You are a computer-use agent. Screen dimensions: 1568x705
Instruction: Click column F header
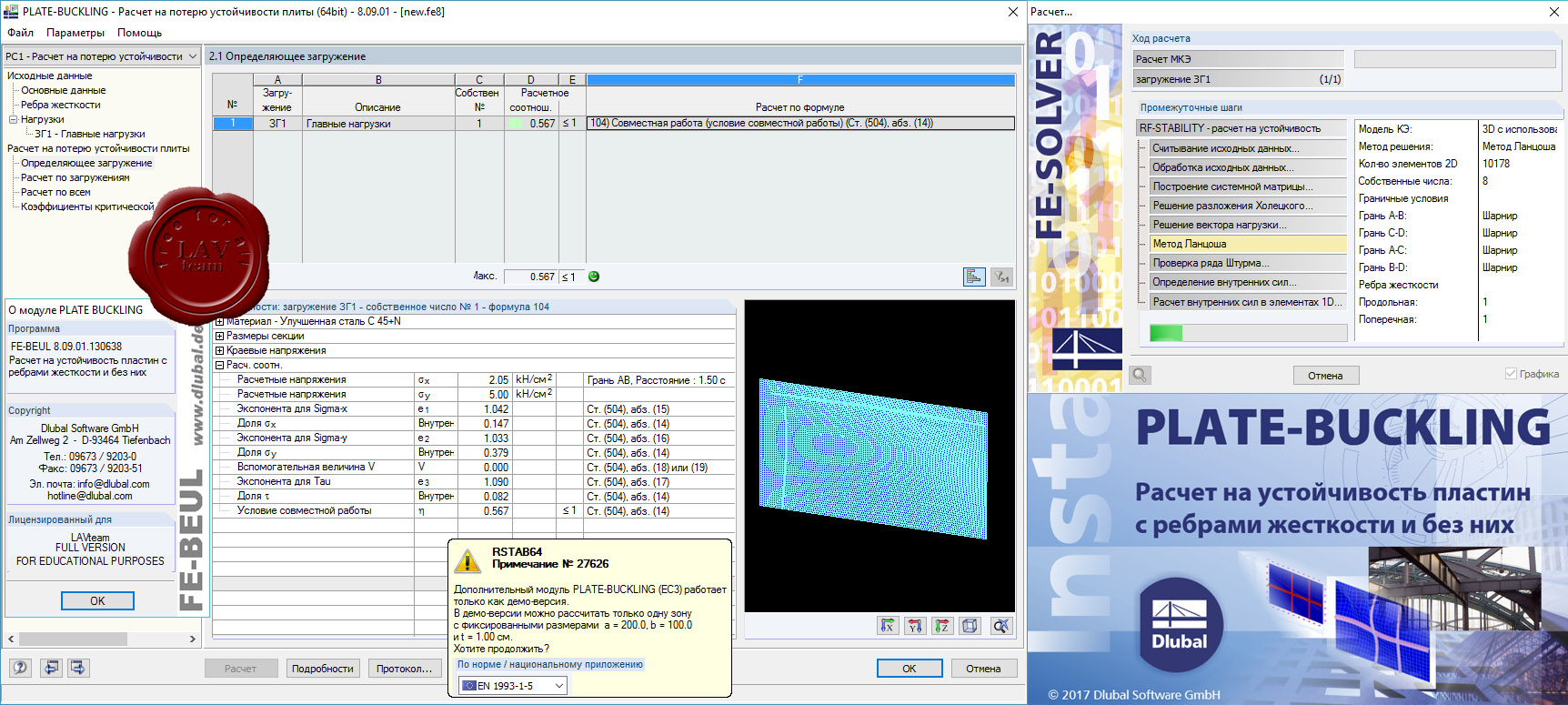(x=800, y=80)
